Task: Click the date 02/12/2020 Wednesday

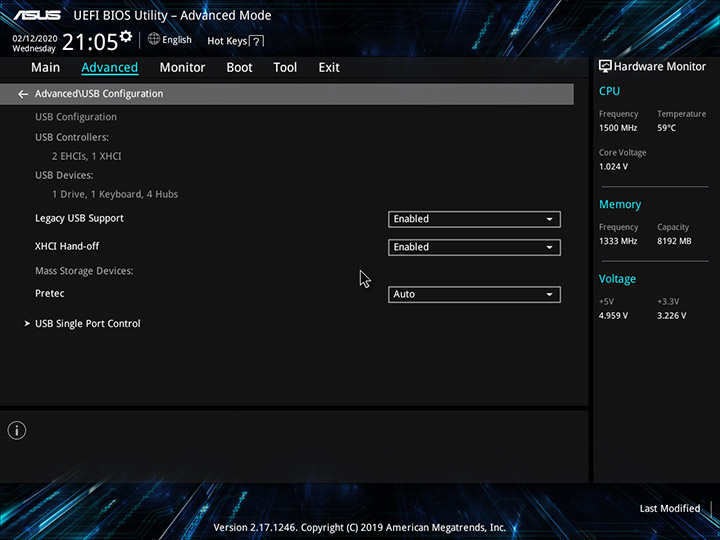Action: pos(34,43)
